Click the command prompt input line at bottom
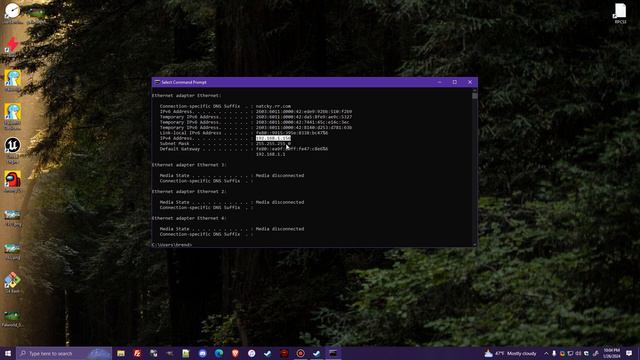This screenshot has height=360, width=640. (x=172, y=245)
